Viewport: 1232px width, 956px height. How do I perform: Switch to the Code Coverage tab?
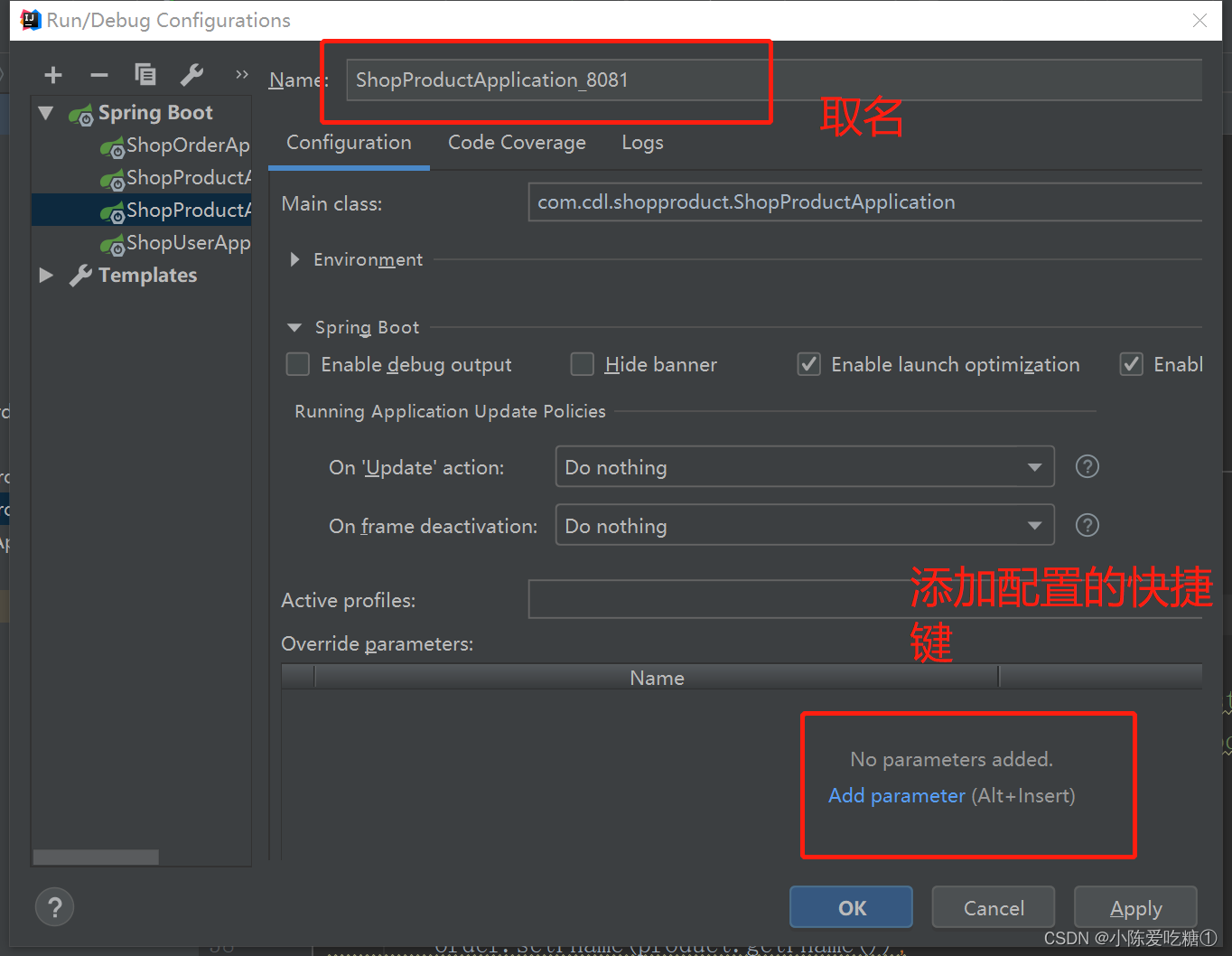517,143
